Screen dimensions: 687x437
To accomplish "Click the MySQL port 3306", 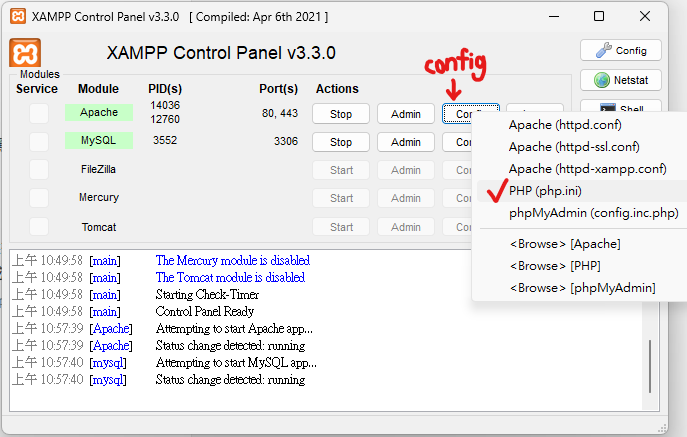I will pyautogui.click(x=286, y=141).
